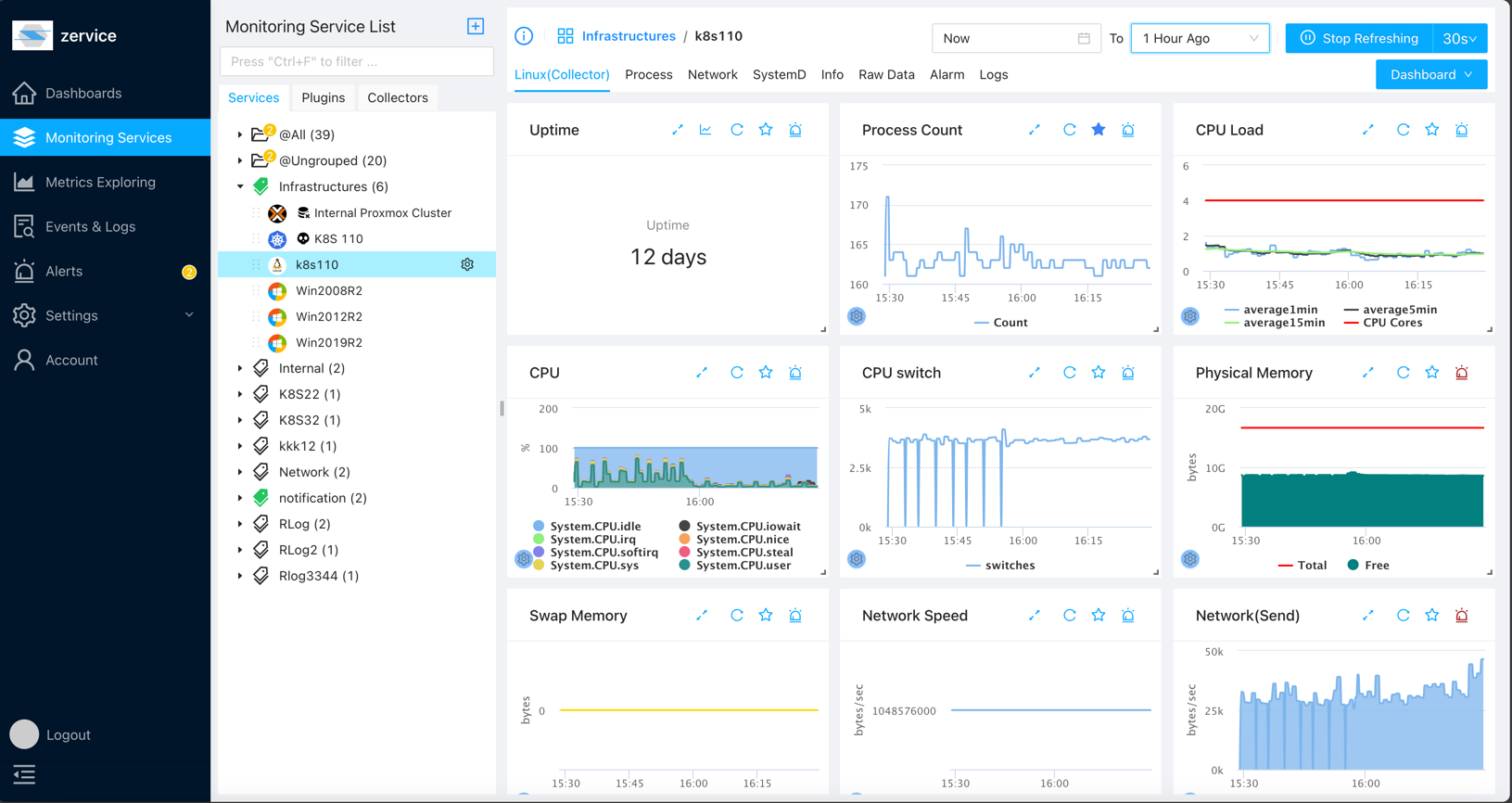Screen dimensions: 1512x803
Task: Favorite the CPU panel with star
Action: click(766, 373)
